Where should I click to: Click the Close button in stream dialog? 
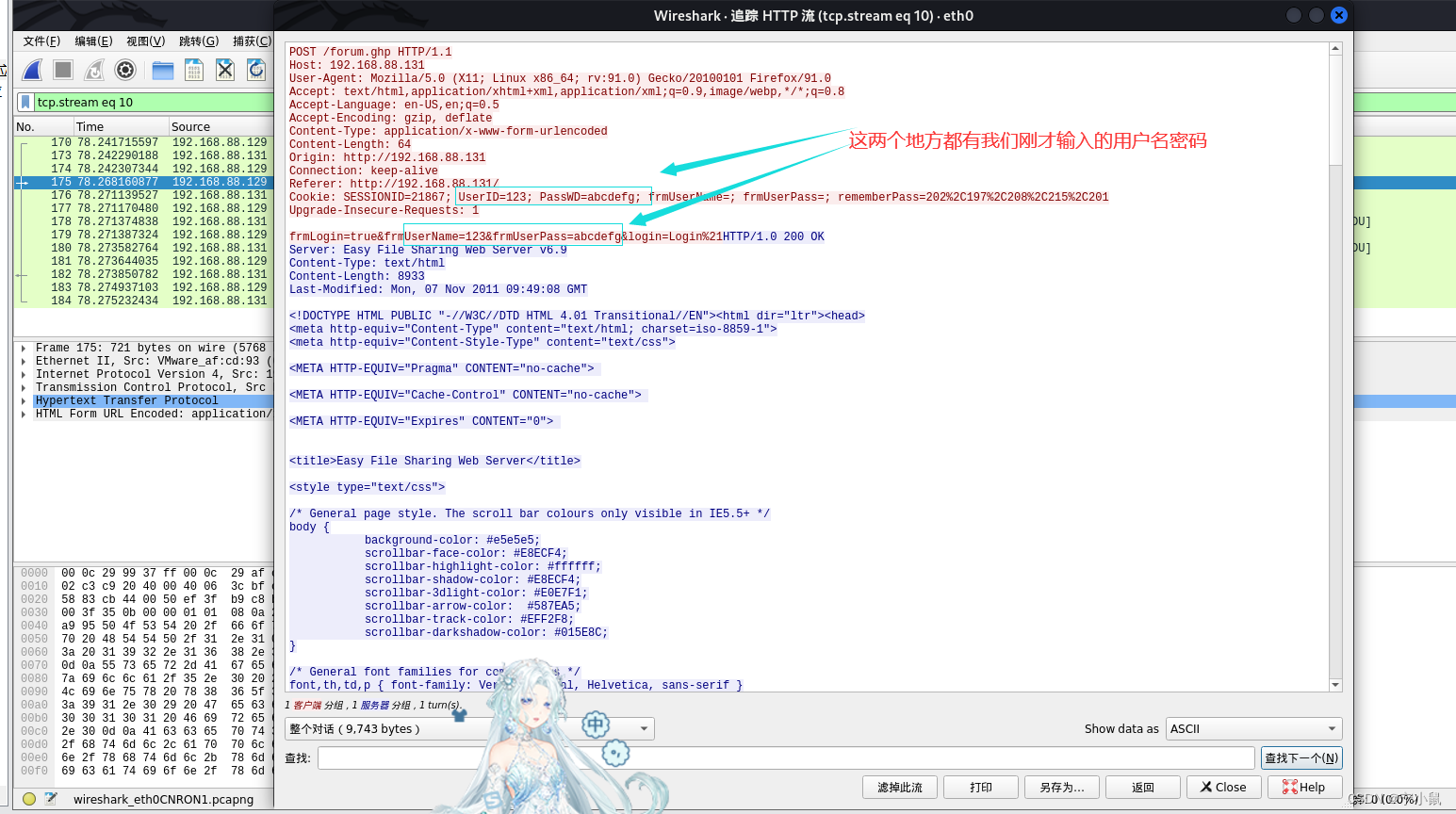click(x=1224, y=787)
